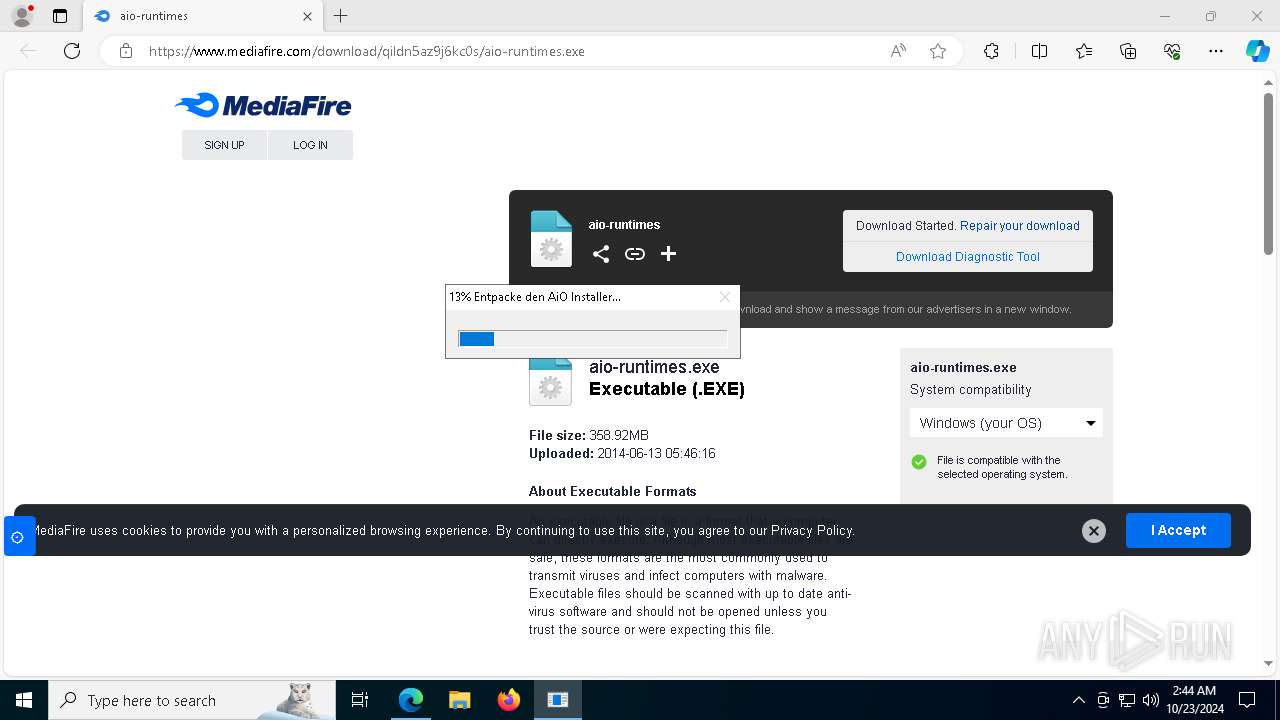Image resolution: width=1280 pixels, height=720 pixels.
Task: Copy link with the chain icon
Action: pos(634,254)
